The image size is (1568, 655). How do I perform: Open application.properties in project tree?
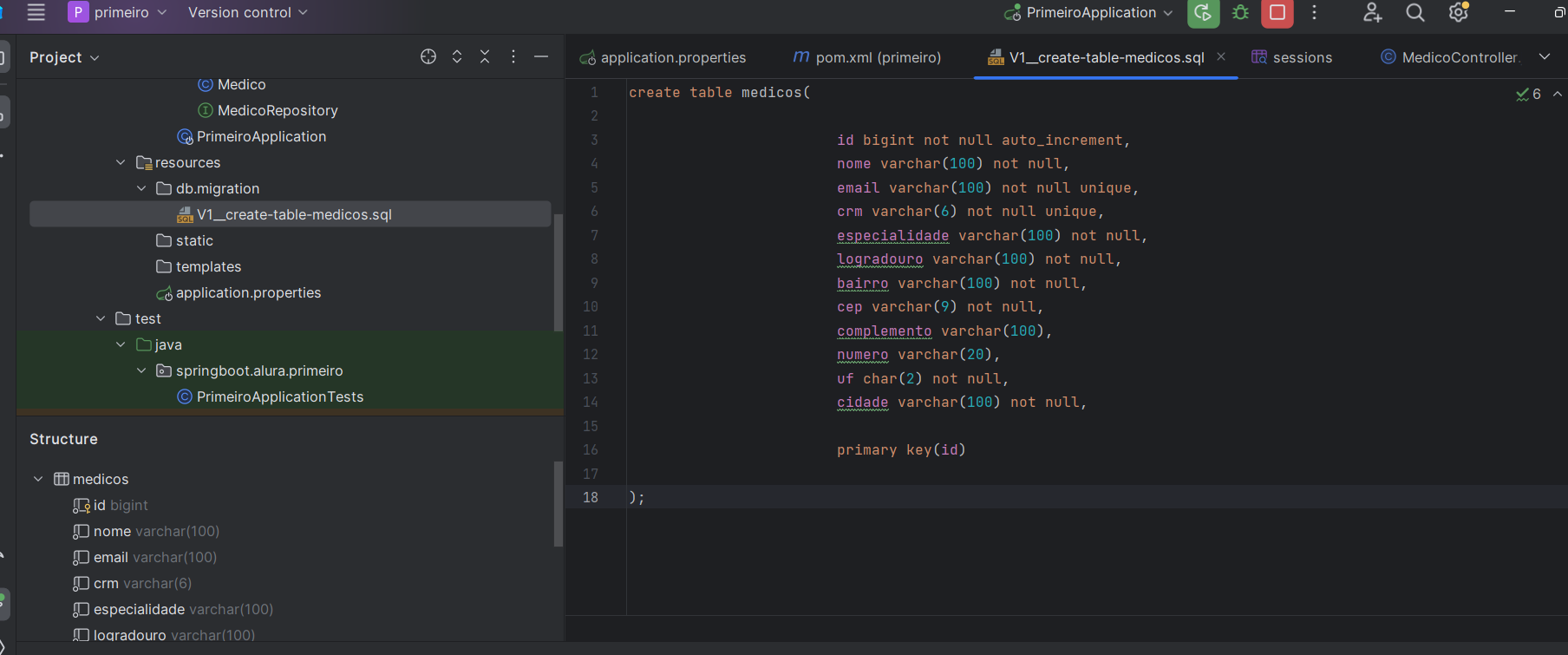click(238, 292)
